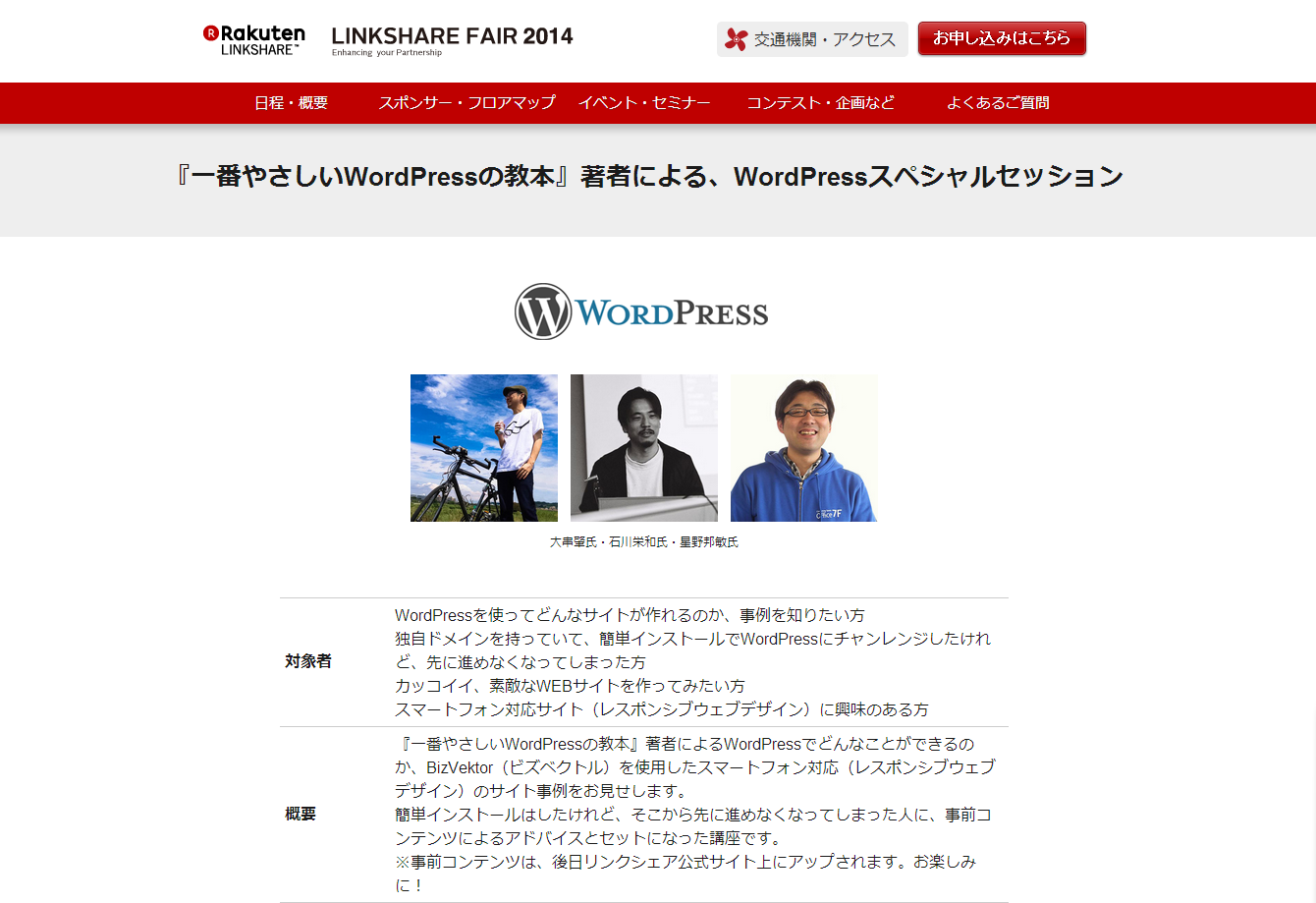Viewport: 1316px width, 903px height.
Task: Click the red flower icon beside 交通機関・アクセス
Action: pos(737,39)
